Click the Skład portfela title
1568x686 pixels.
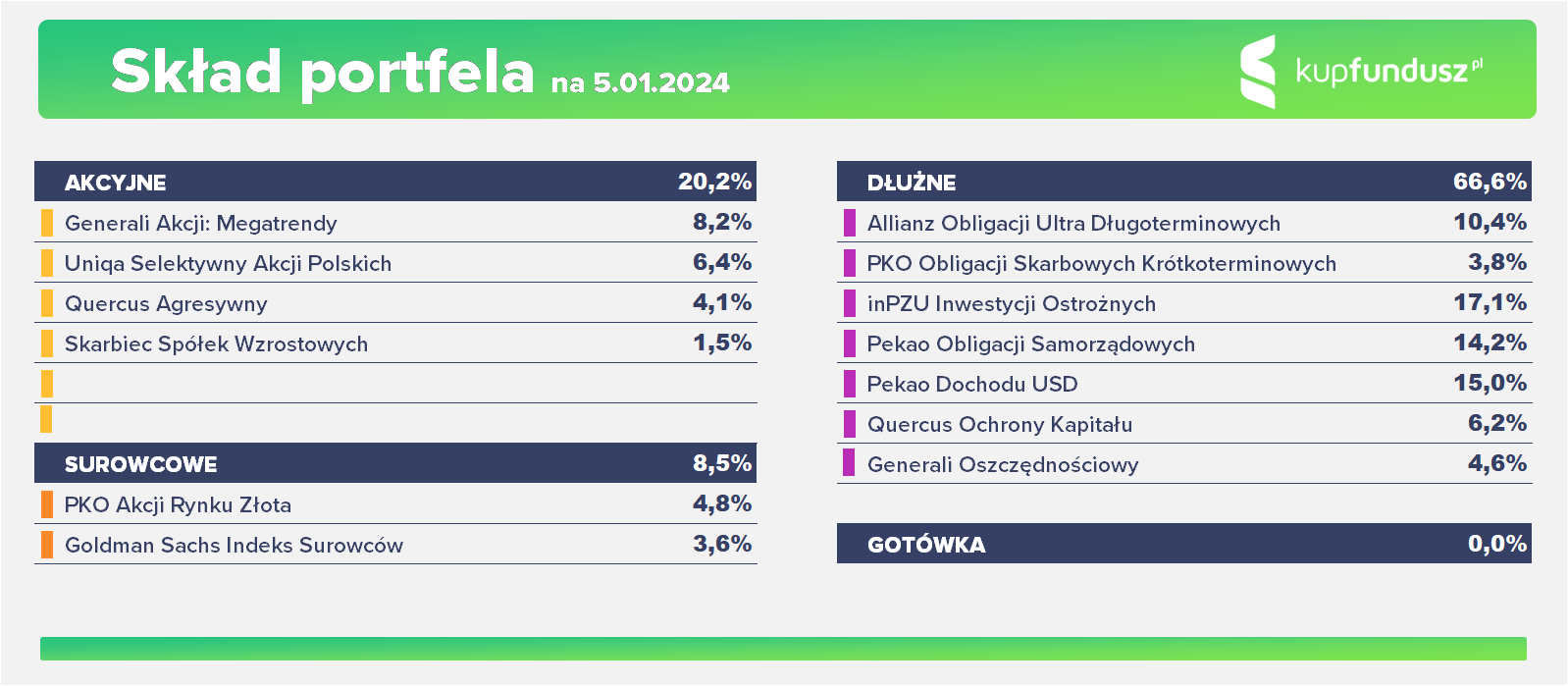322,73
